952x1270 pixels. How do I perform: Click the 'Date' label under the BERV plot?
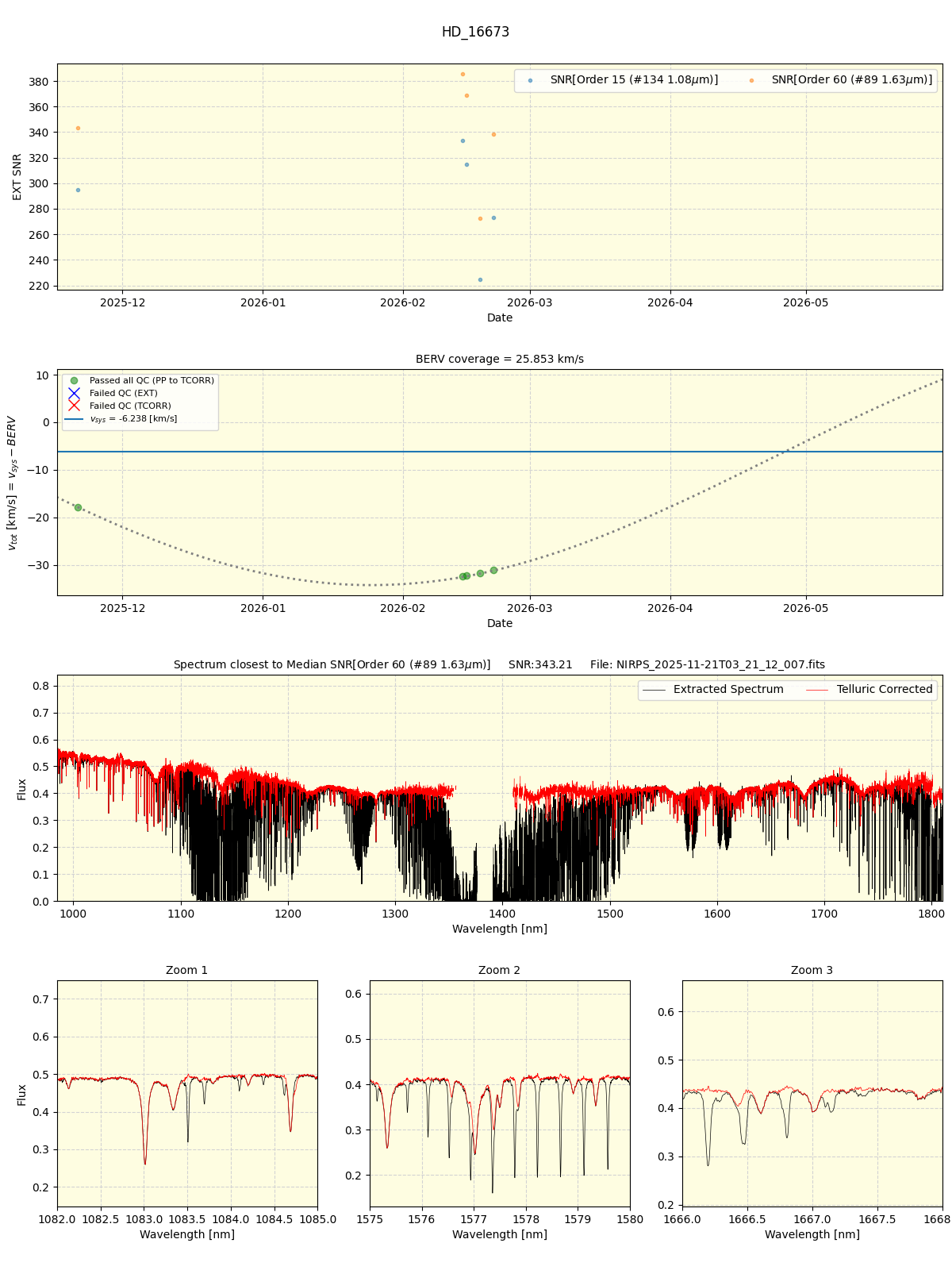pyautogui.click(x=500, y=623)
